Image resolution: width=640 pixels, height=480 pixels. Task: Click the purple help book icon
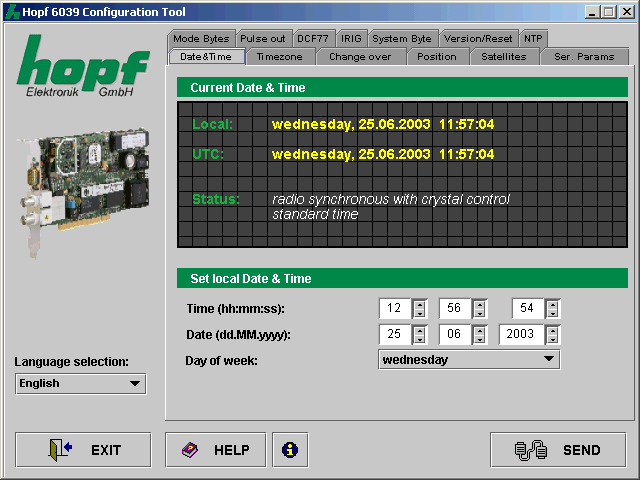pos(190,450)
